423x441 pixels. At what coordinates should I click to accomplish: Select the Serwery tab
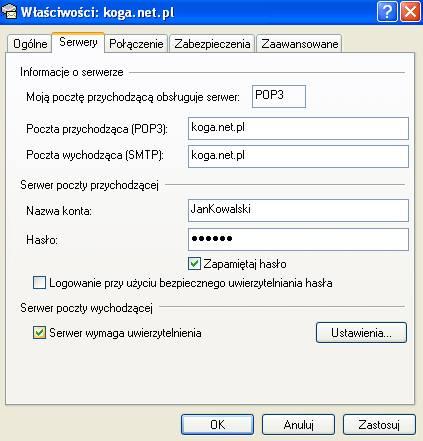[x=78, y=42]
